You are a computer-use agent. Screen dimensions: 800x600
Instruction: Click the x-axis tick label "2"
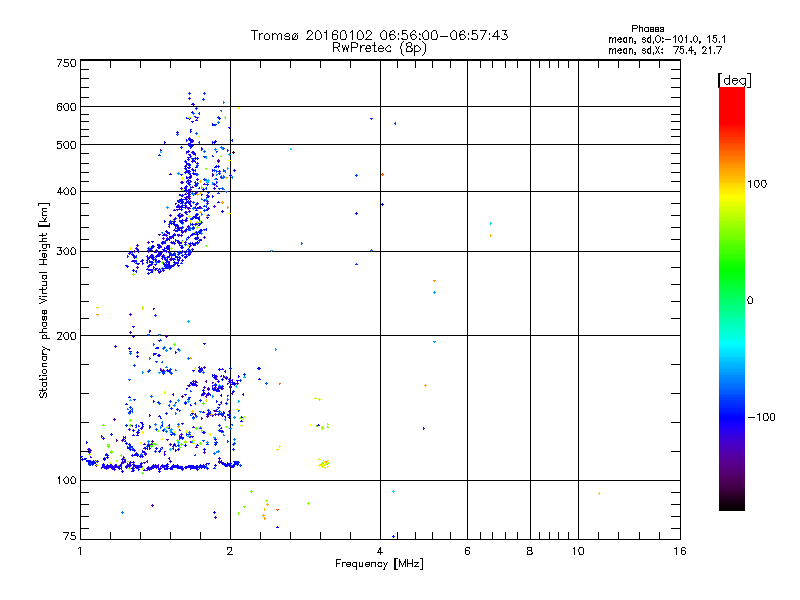[x=230, y=551]
